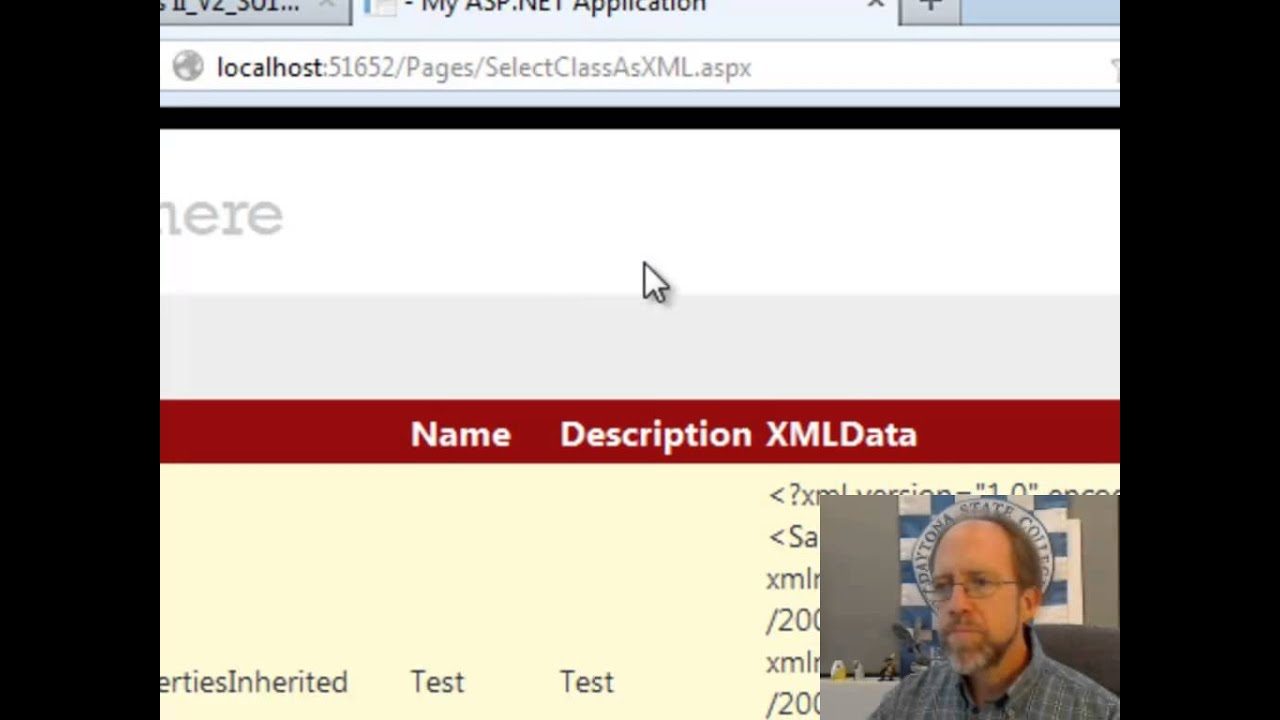
Task: Close the first browser tab
Action: pos(327,6)
